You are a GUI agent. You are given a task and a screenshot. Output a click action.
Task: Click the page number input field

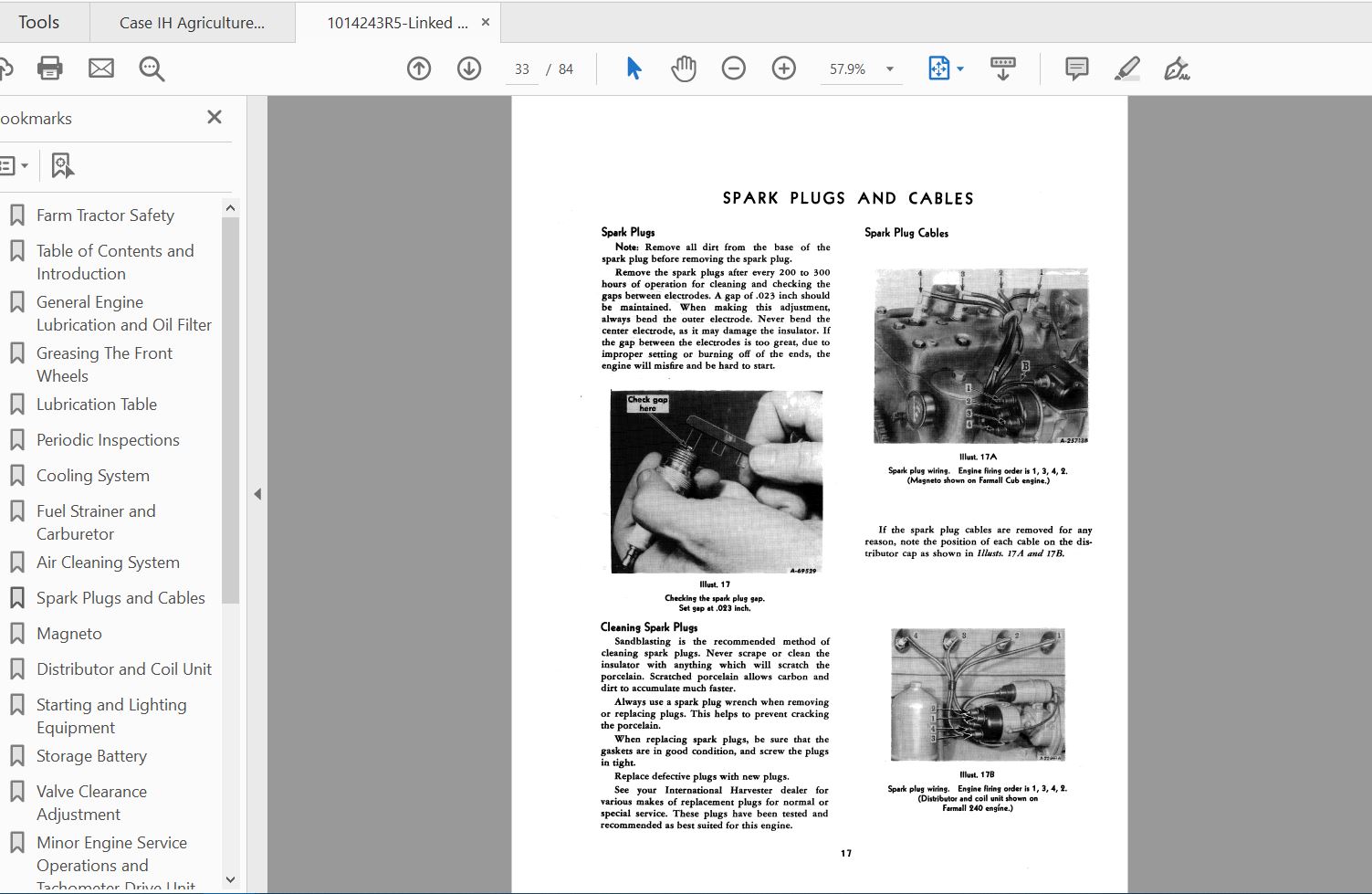pos(522,69)
